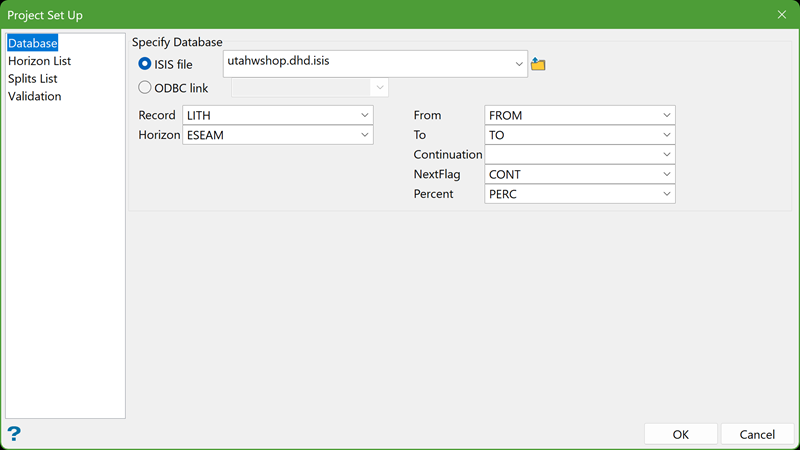This screenshot has width=800, height=450.
Task: Select the ISIS file radio button
Action: (145, 64)
